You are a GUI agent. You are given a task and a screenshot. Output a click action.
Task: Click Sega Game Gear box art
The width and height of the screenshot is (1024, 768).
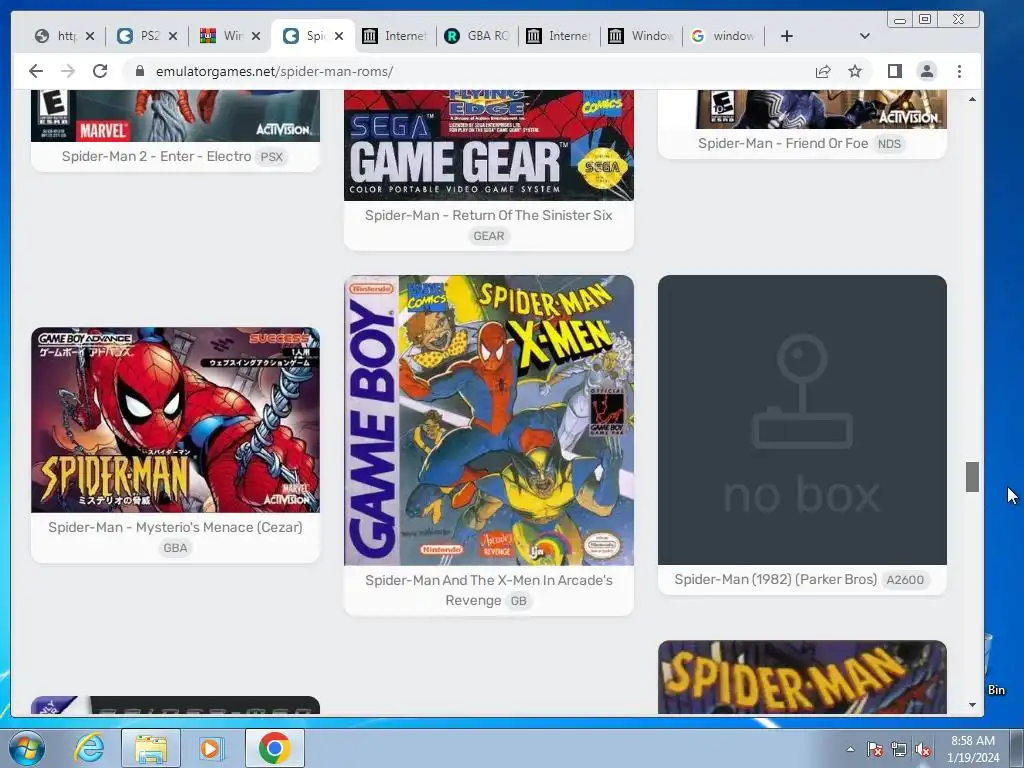tap(488, 145)
